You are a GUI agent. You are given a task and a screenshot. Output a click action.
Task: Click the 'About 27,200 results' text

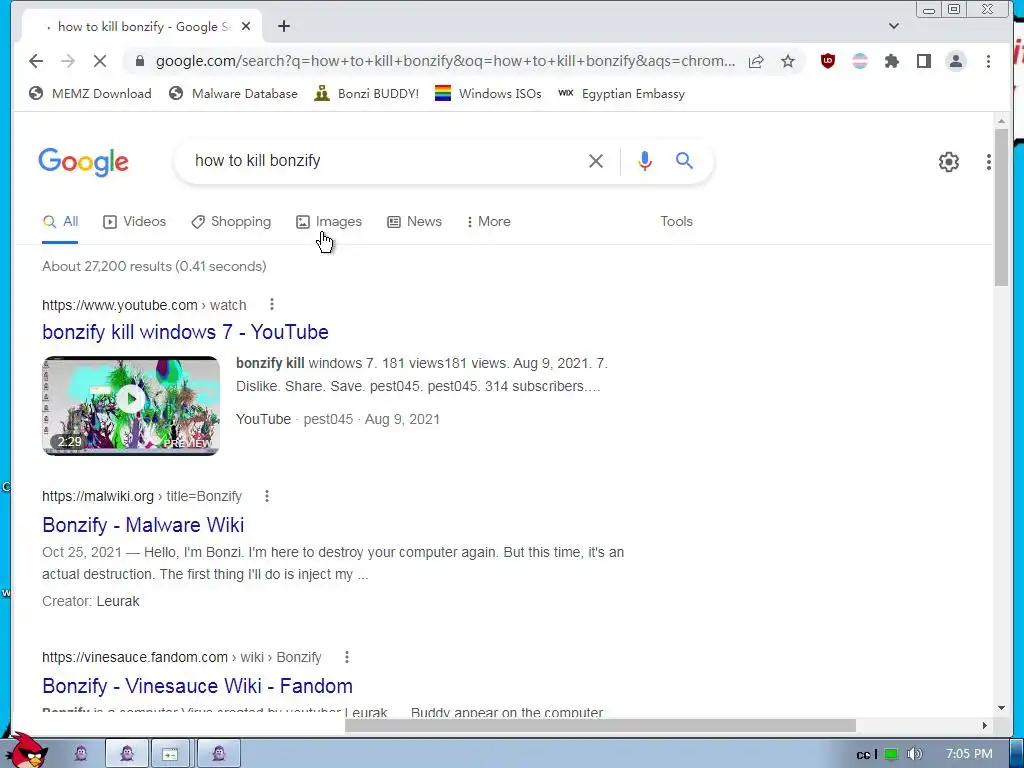pos(154,266)
